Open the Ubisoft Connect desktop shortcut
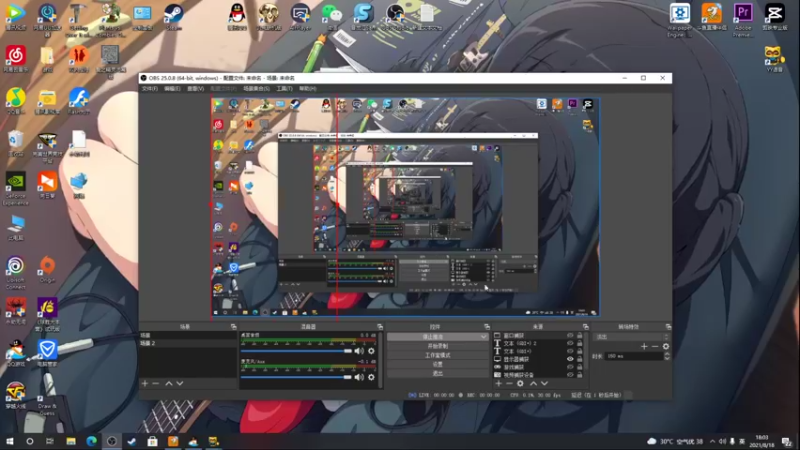Image resolution: width=800 pixels, height=450 pixels. tap(15, 272)
